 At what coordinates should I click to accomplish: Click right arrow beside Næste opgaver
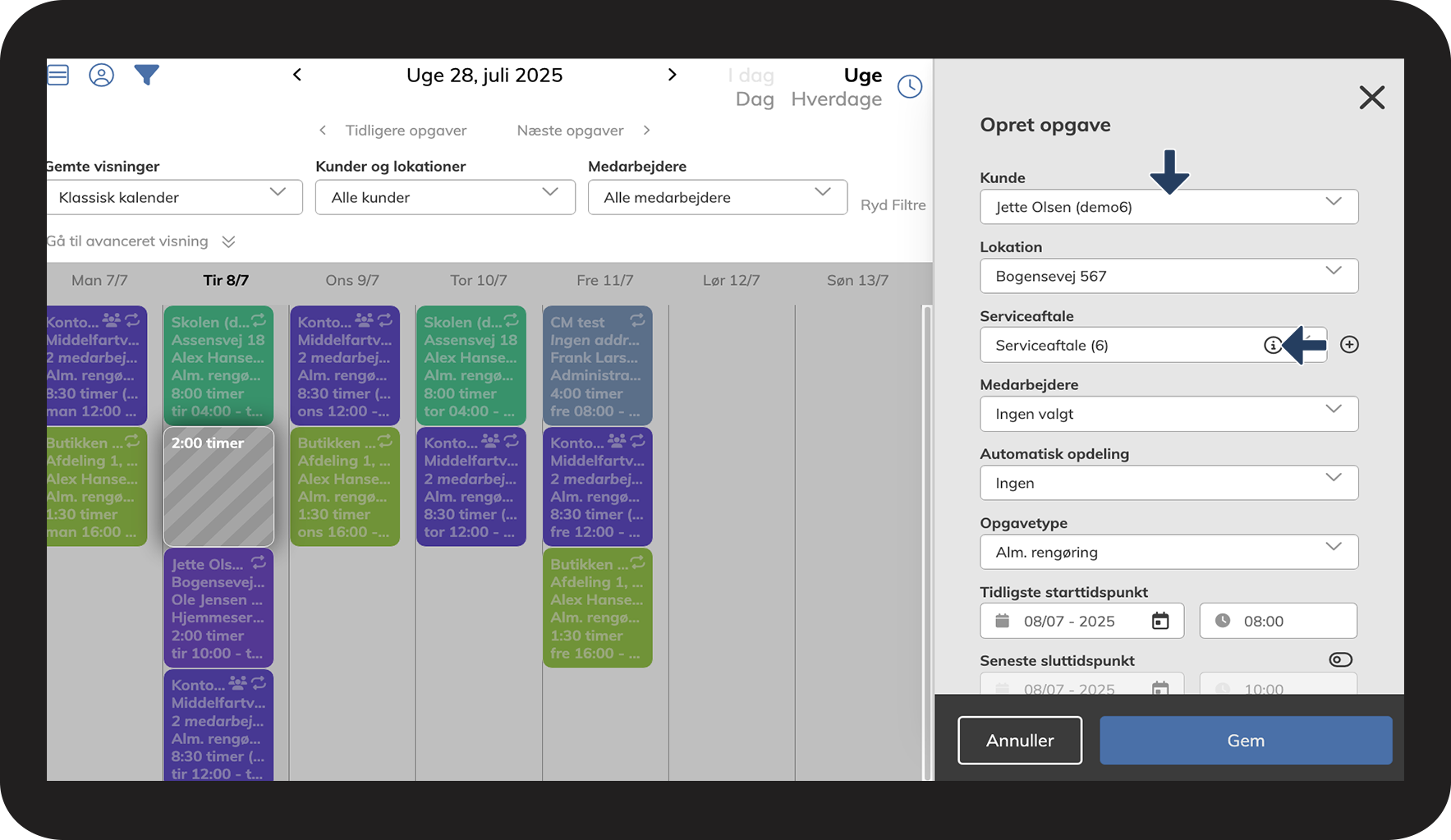point(646,130)
